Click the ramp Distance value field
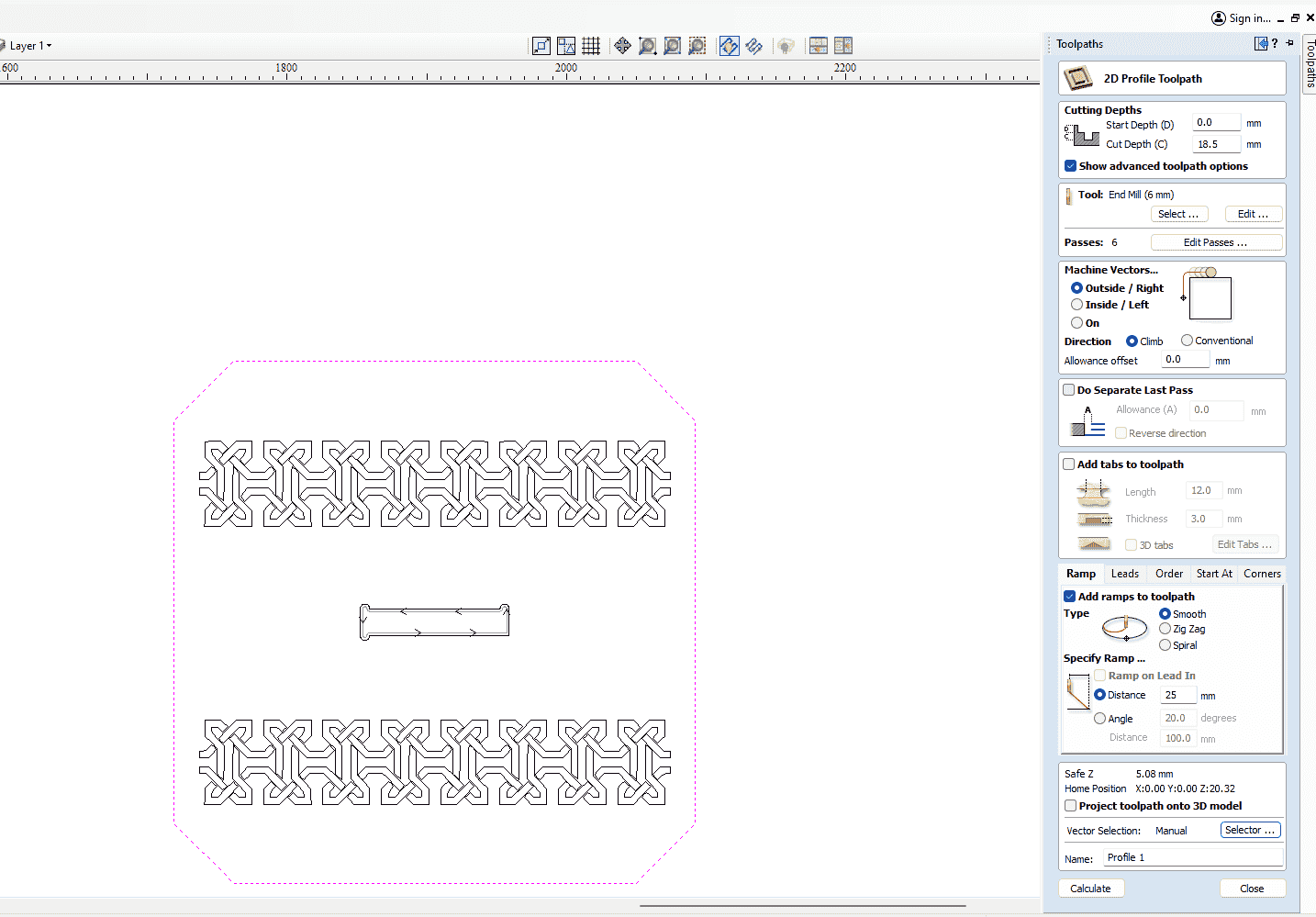 [1179, 695]
